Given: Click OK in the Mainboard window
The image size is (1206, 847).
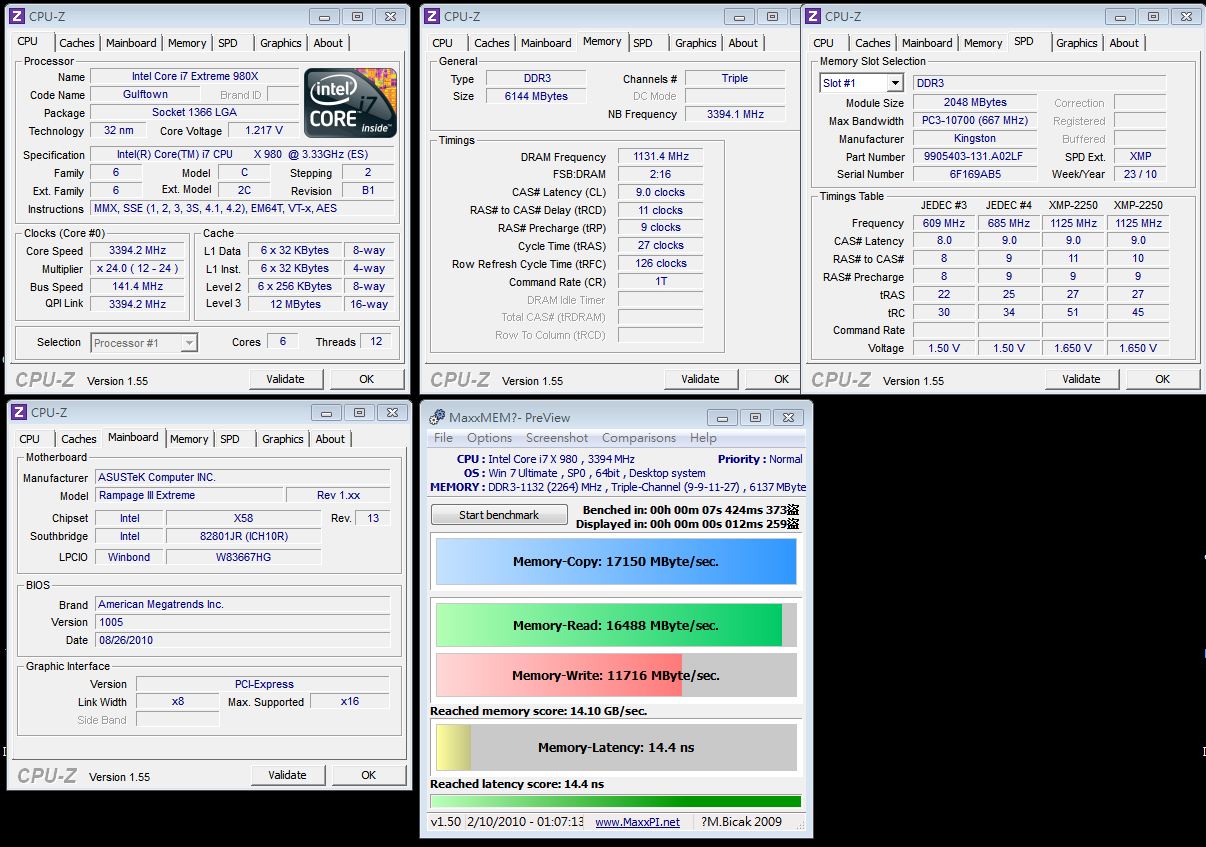Looking at the screenshot, I should coord(368,775).
